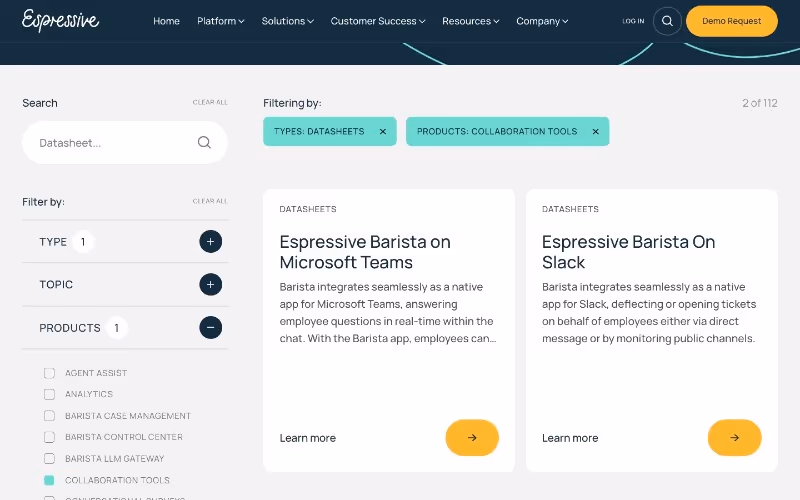Open the Customer Success dropdown menu

(378, 21)
